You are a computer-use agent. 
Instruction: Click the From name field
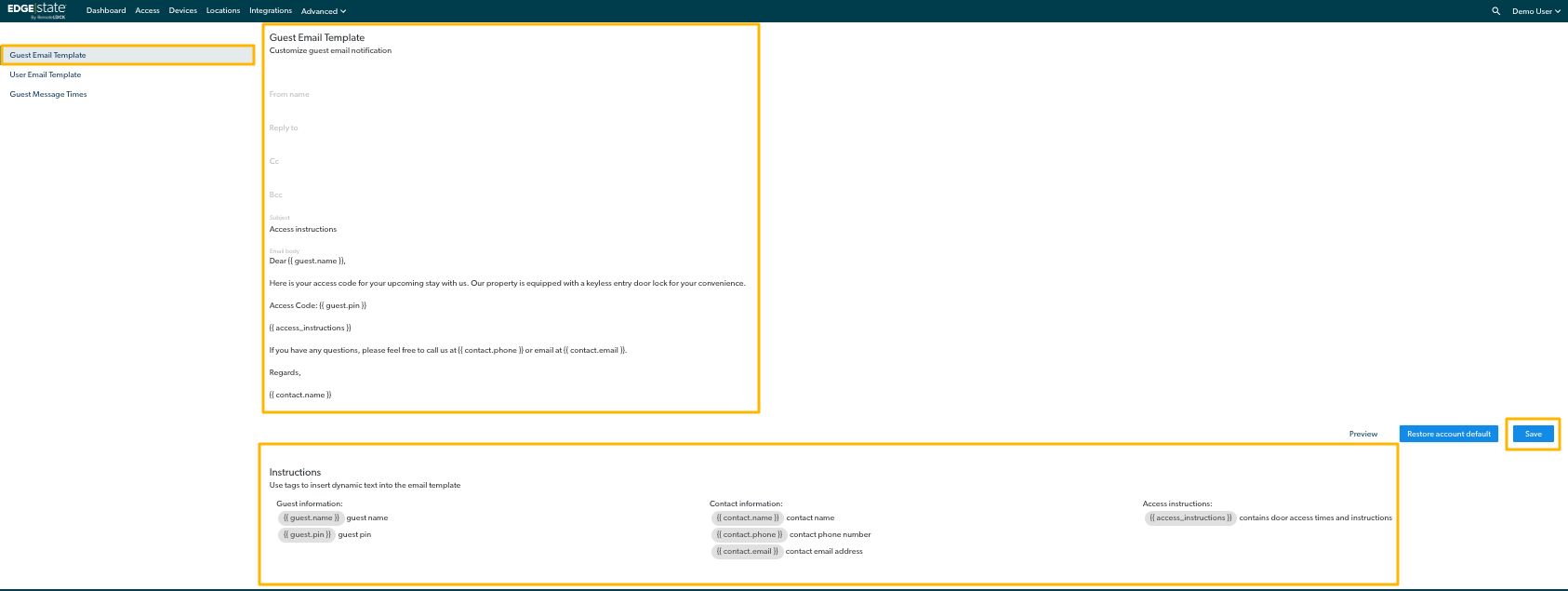510,95
